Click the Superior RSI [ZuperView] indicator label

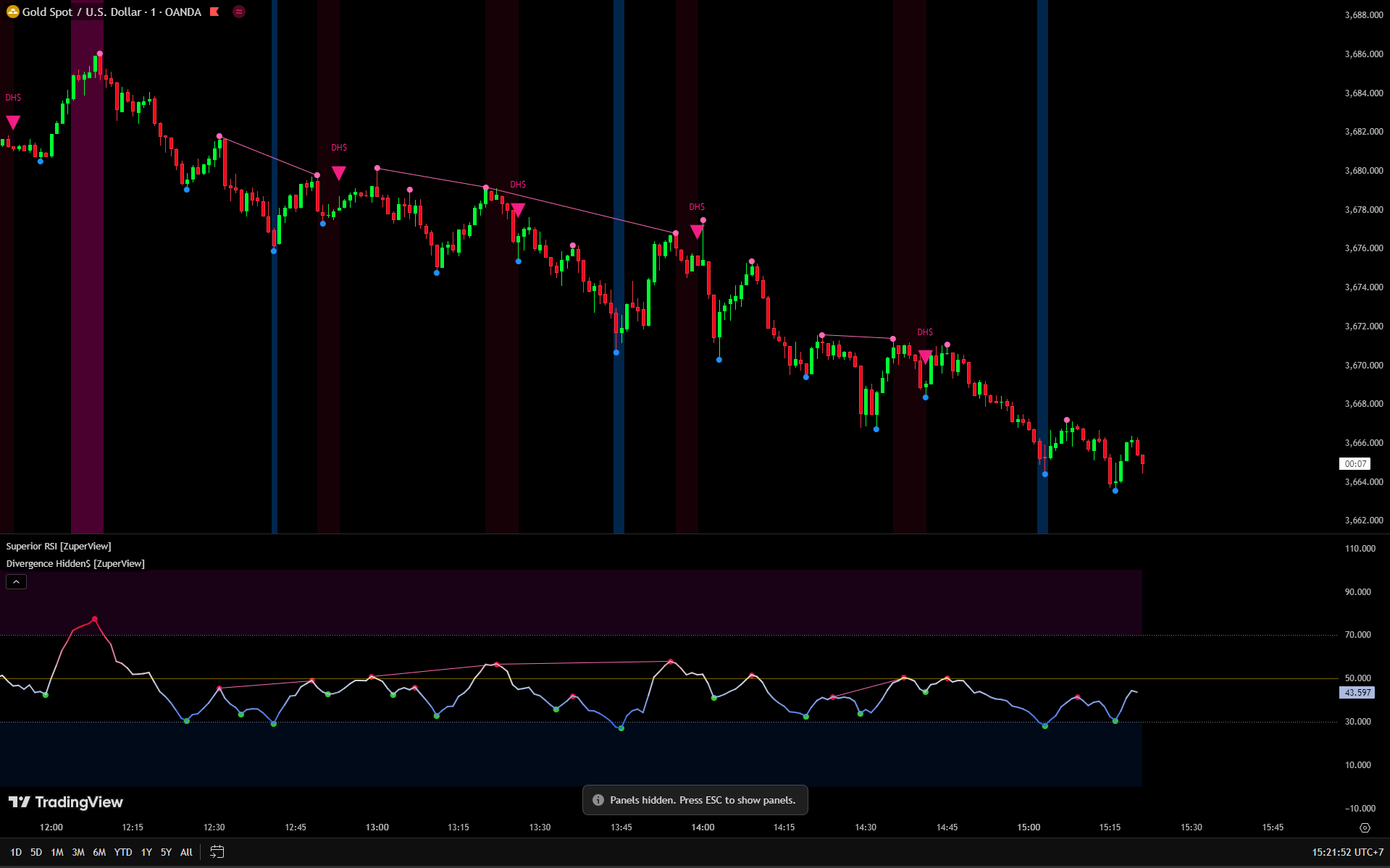coord(59,547)
